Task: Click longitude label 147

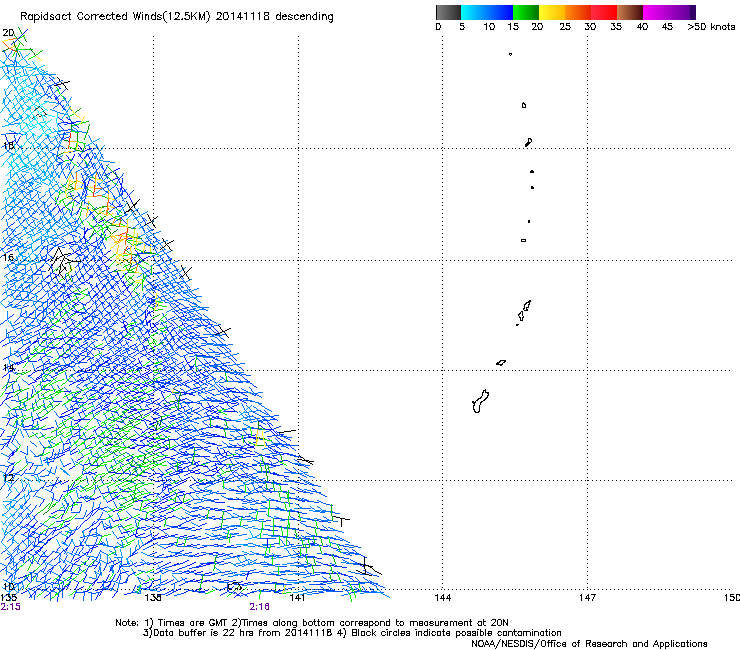Action: [587, 598]
